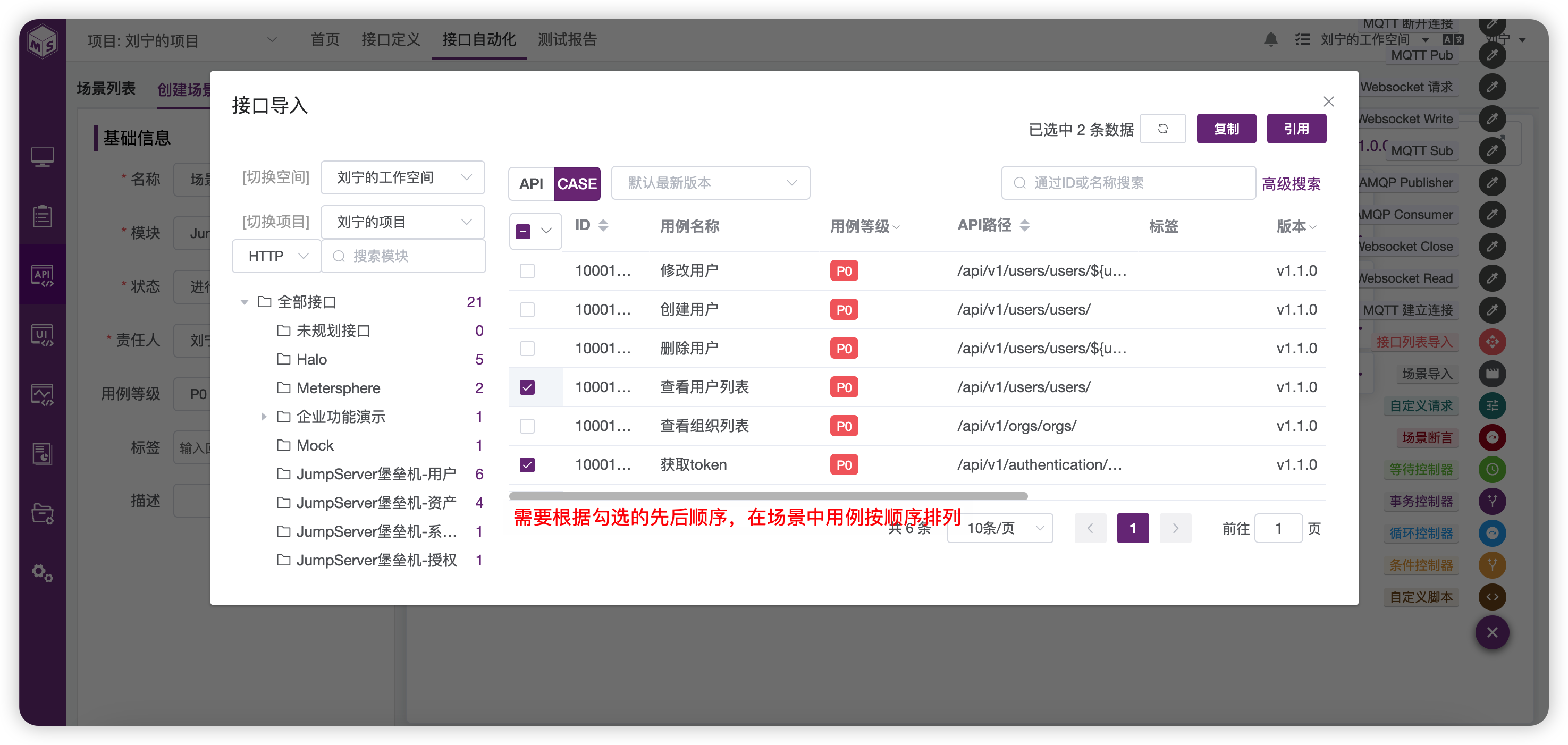
Task: Select the 循环控制器 loop controller icon
Action: click(x=1492, y=533)
